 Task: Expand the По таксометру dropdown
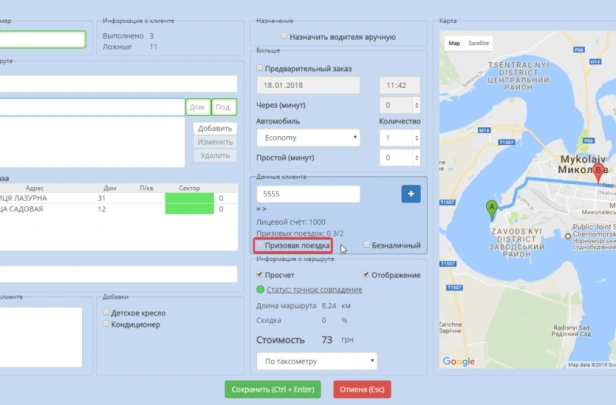316,360
